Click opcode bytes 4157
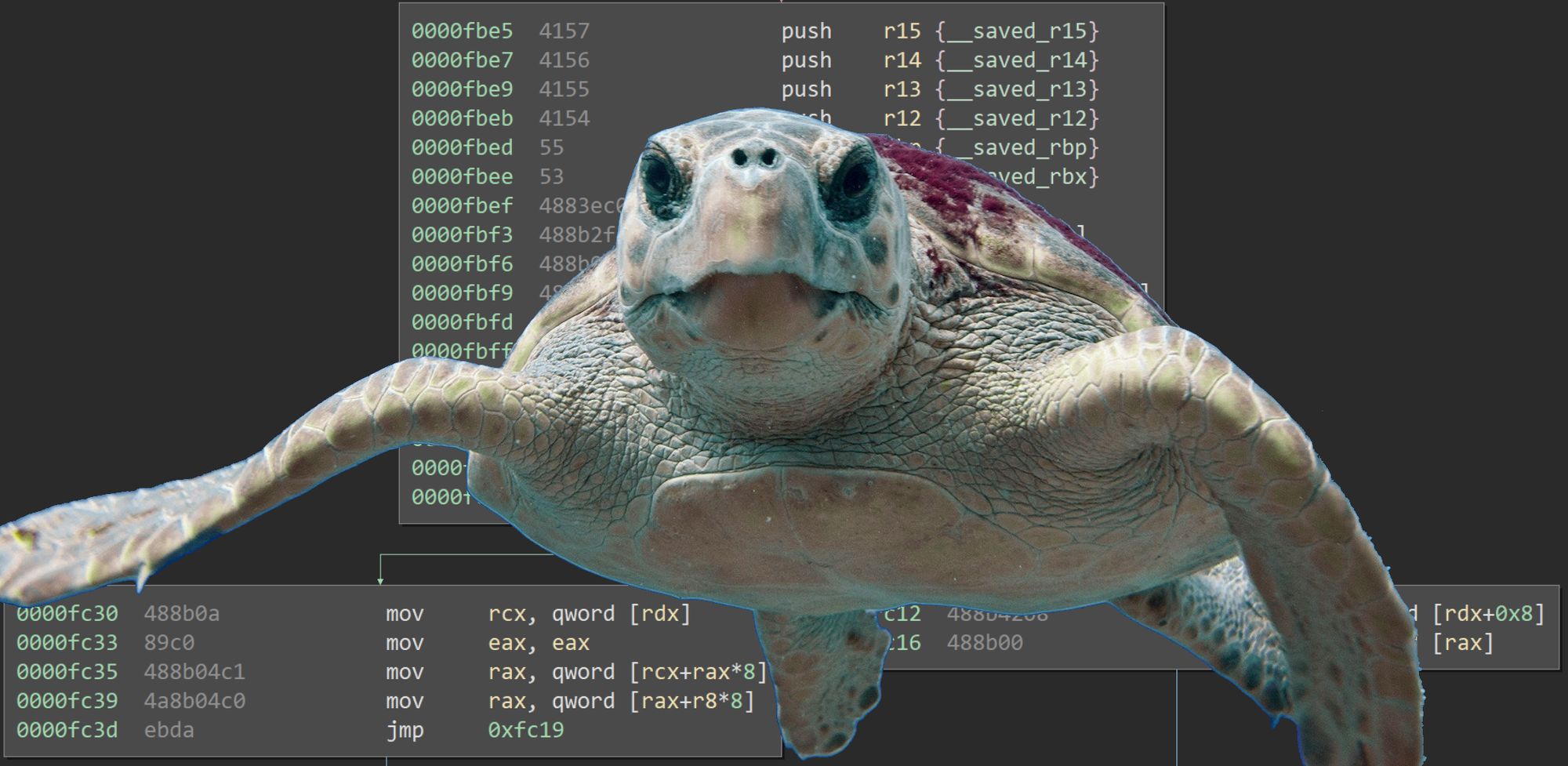Image resolution: width=1568 pixels, height=766 pixels. click(x=564, y=31)
